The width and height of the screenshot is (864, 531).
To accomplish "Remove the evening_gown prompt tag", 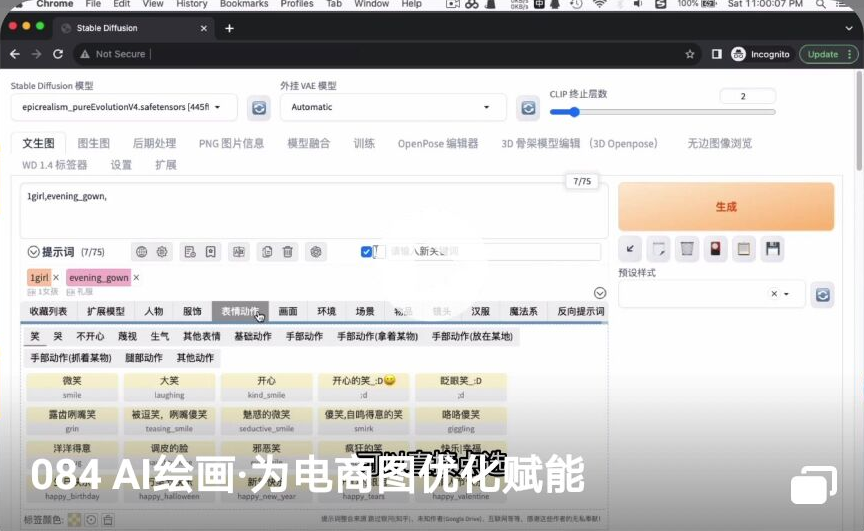I will 137,277.
